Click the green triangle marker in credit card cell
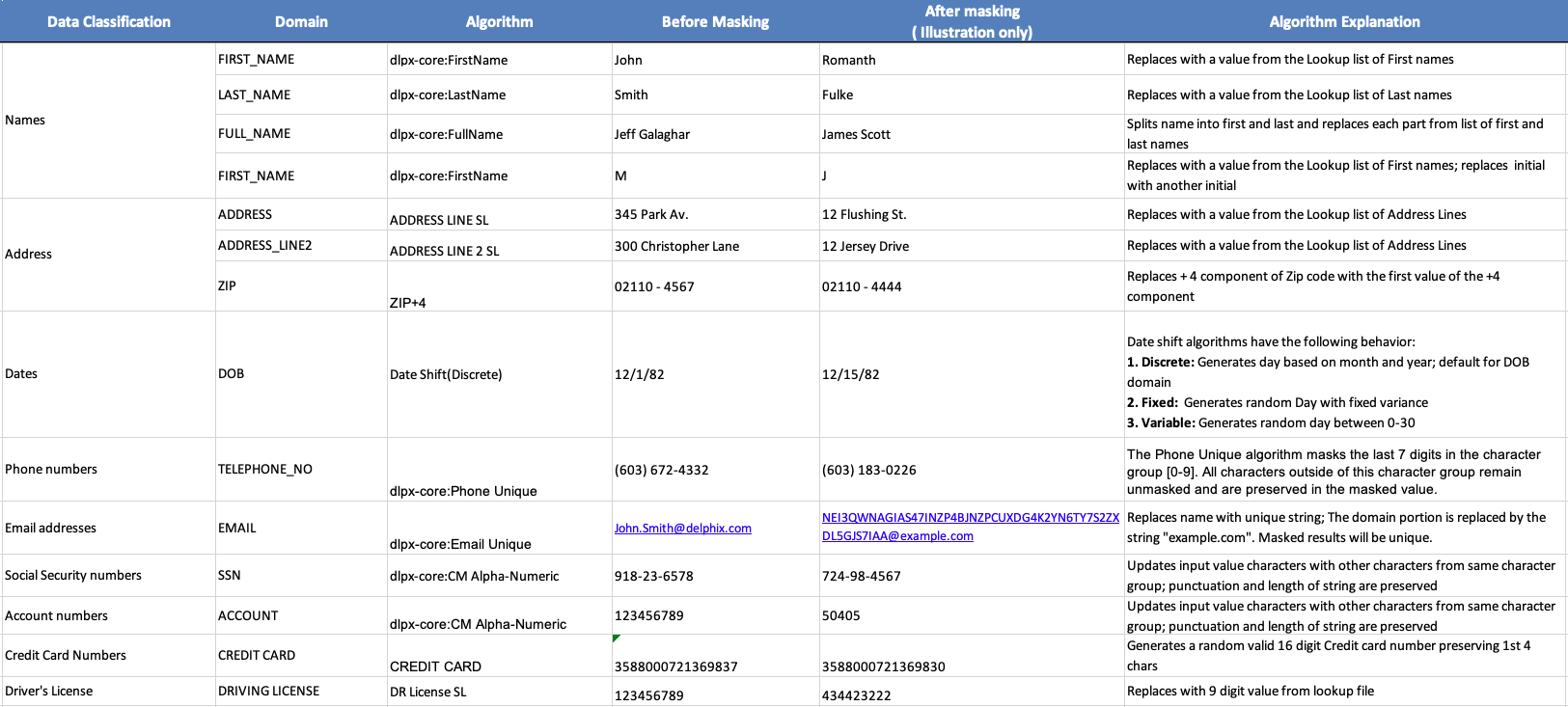Image resolution: width=1568 pixels, height=707 pixels. [x=617, y=639]
